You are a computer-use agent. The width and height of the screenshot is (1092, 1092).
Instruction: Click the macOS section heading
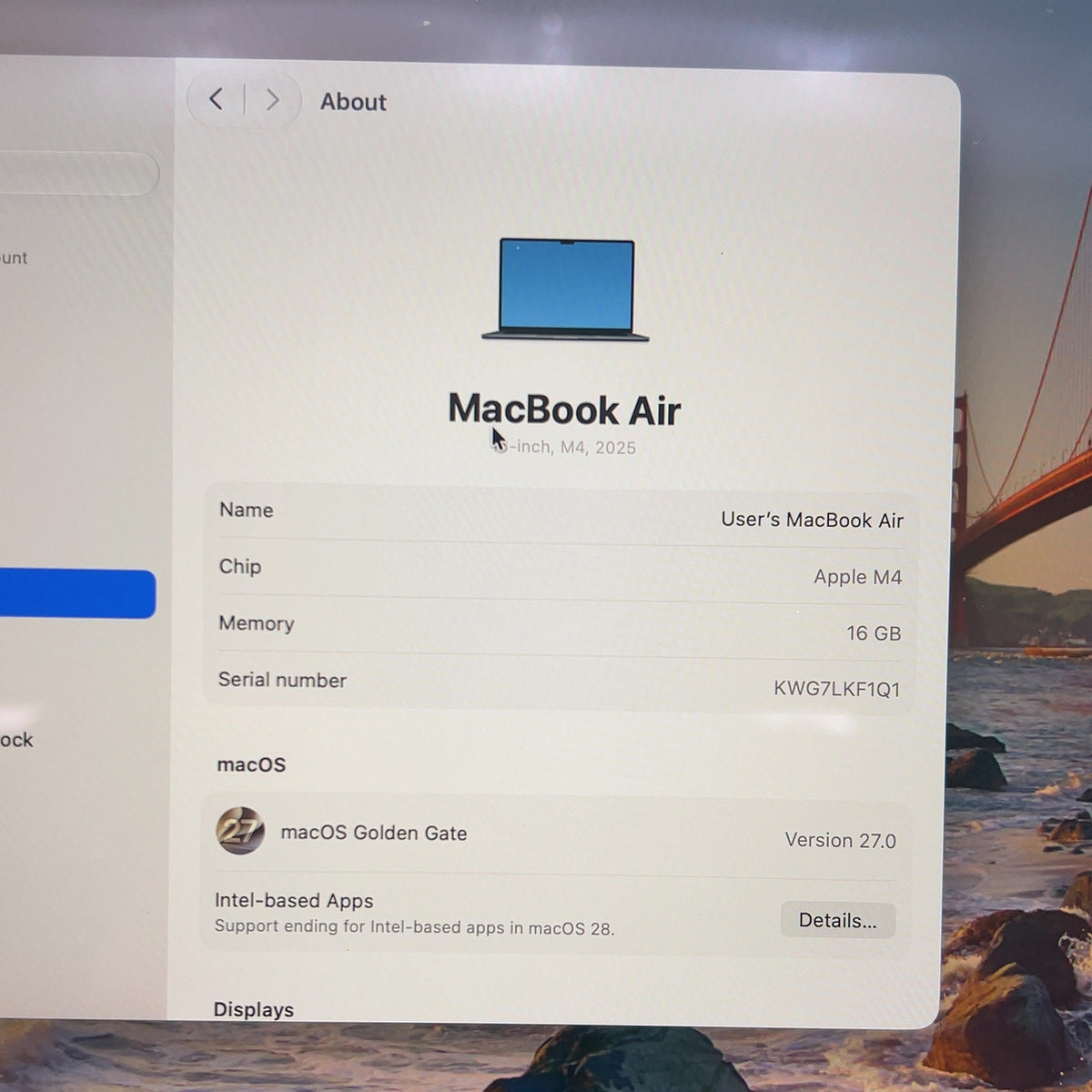click(x=251, y=764)
